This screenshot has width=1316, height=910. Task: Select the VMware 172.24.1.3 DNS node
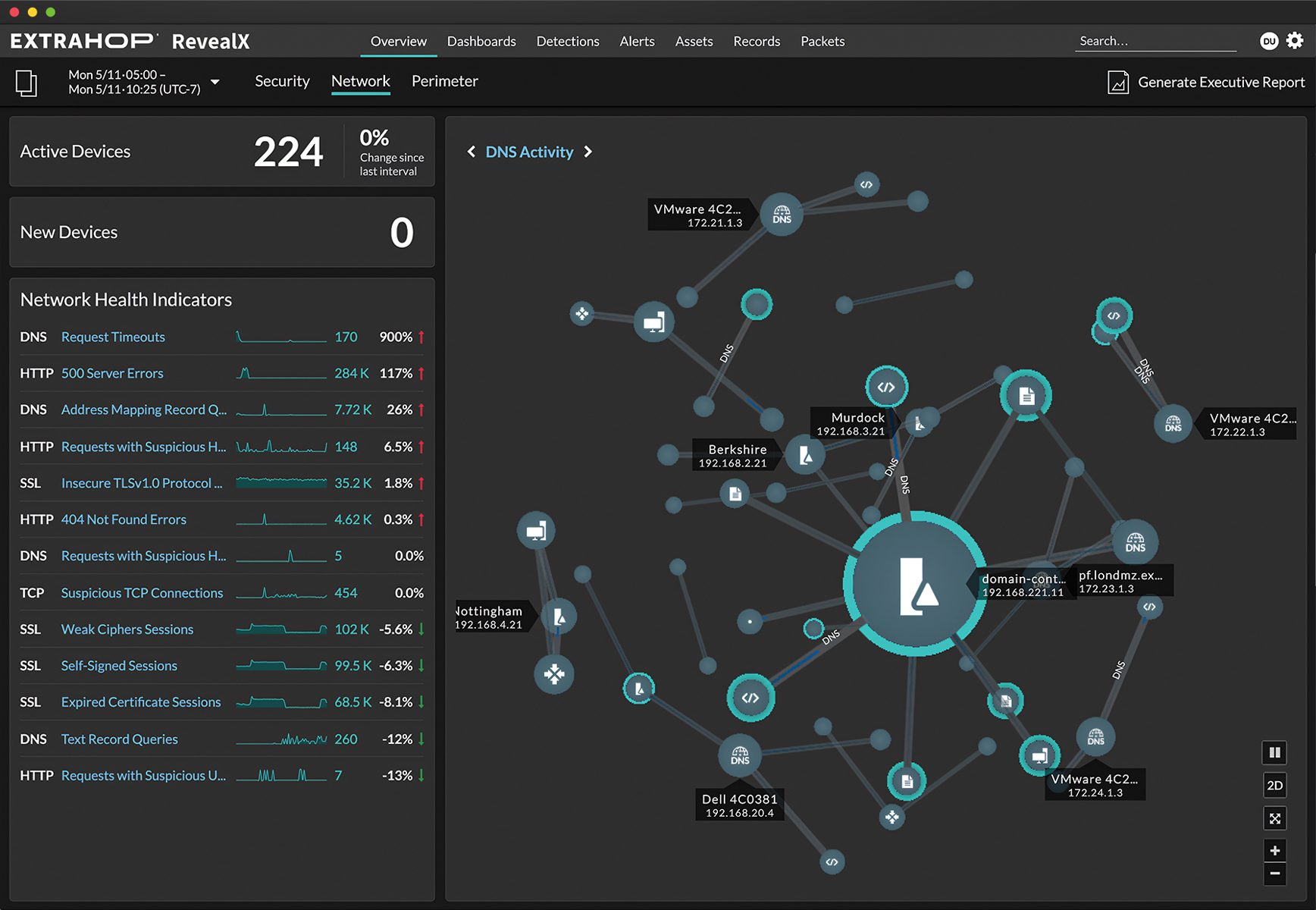1095,736
